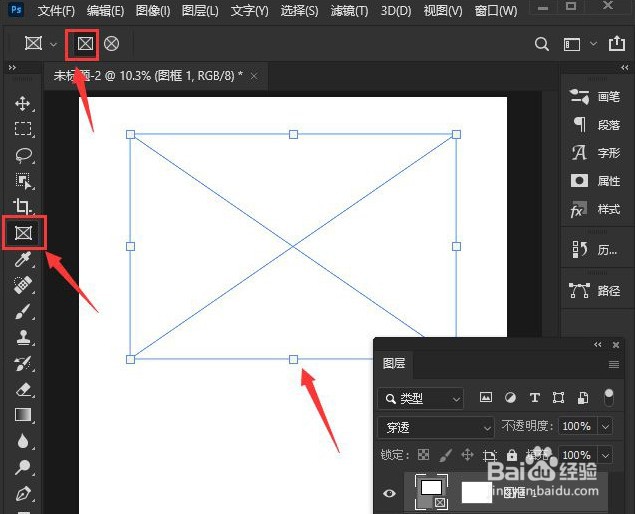Click the search magnifier icon
Screen dimensions: 635x514
[x=542, y=44]
